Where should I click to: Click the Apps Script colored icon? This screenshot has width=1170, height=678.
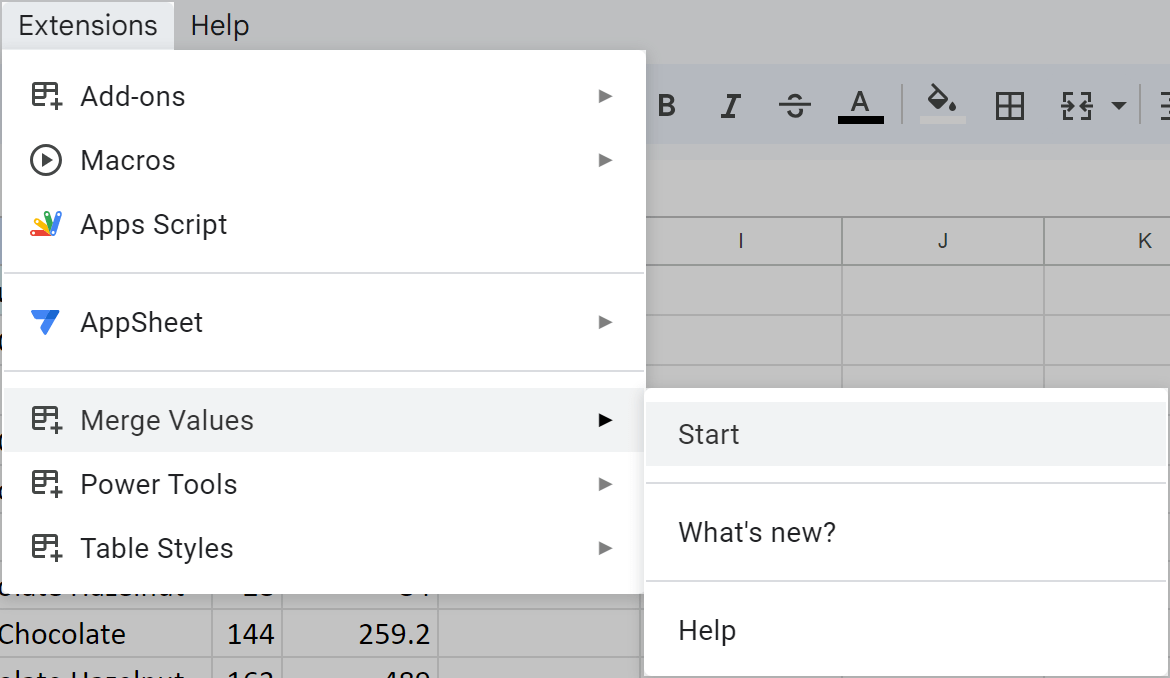coord(44,224)
